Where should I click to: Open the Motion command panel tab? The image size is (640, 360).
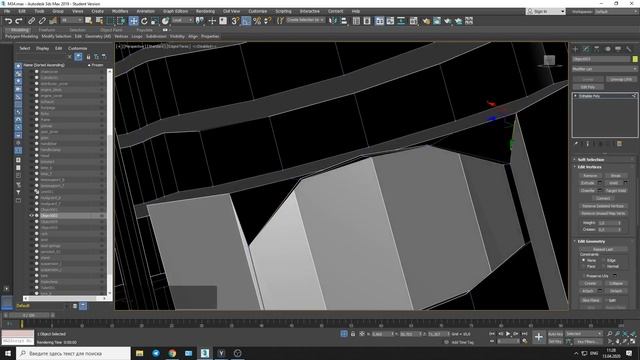pyautogui.click(x=607, y=49)
